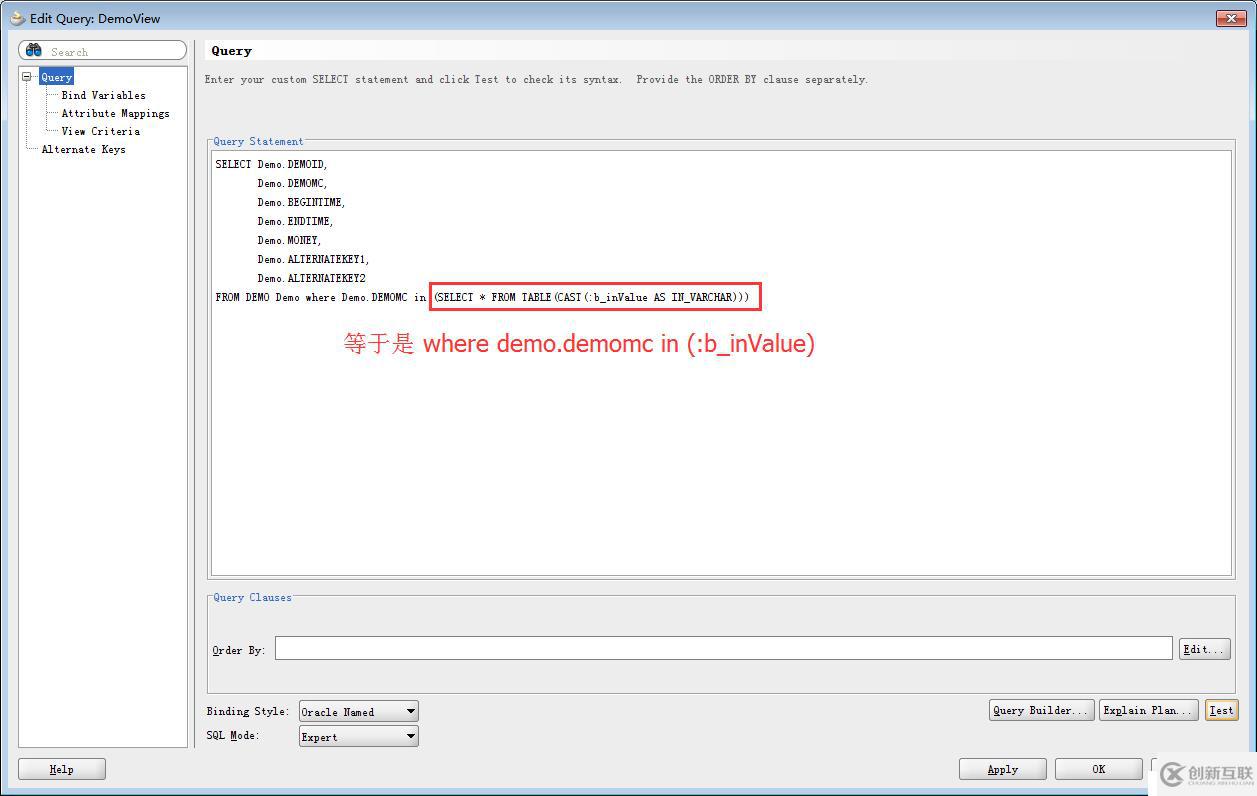The image size is (1257, 796).
Task: Click the 'Demo.MONEY,' line
Action: tap(289, 240)
